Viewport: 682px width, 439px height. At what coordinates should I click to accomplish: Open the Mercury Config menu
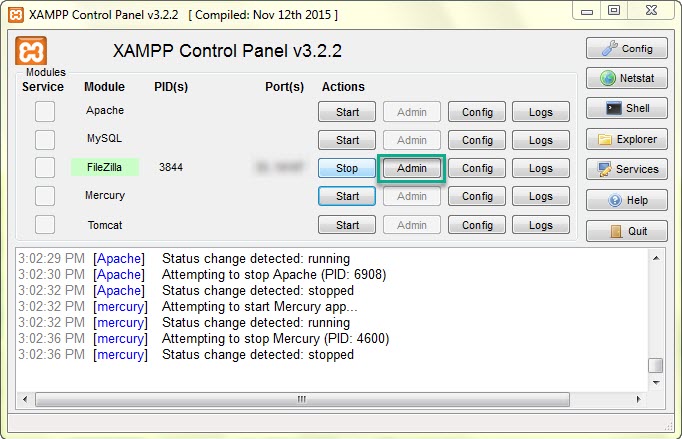pyautogui.click(x=477, y=196)
